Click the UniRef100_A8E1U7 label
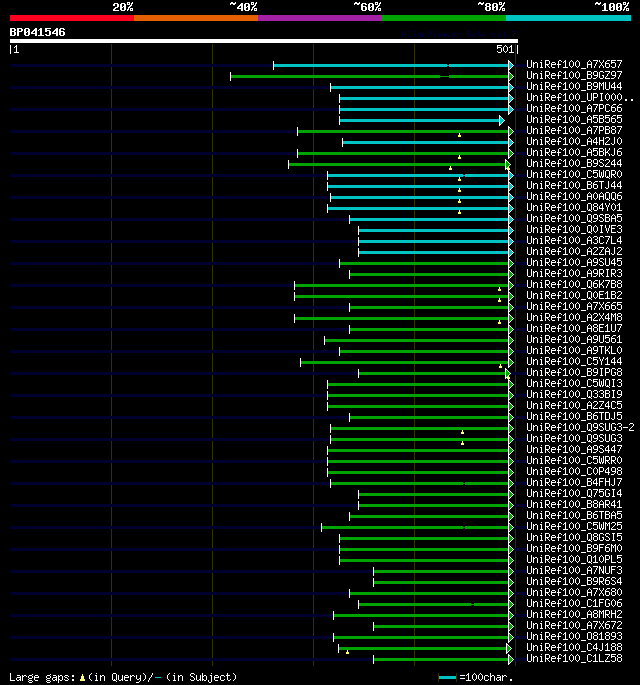 [x=574, y=329]
